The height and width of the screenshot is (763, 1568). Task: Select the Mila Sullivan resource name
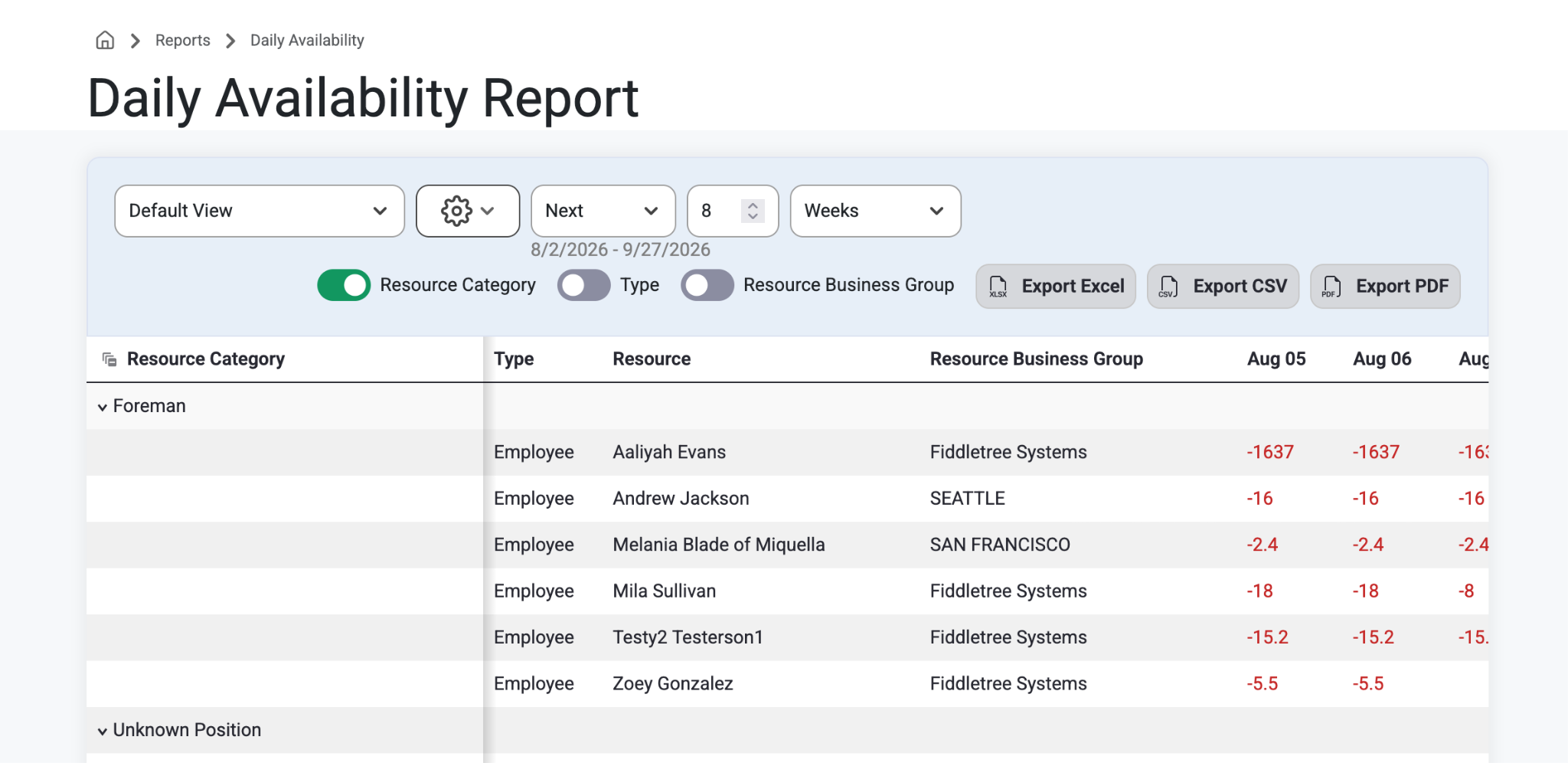tap(664, 591)
